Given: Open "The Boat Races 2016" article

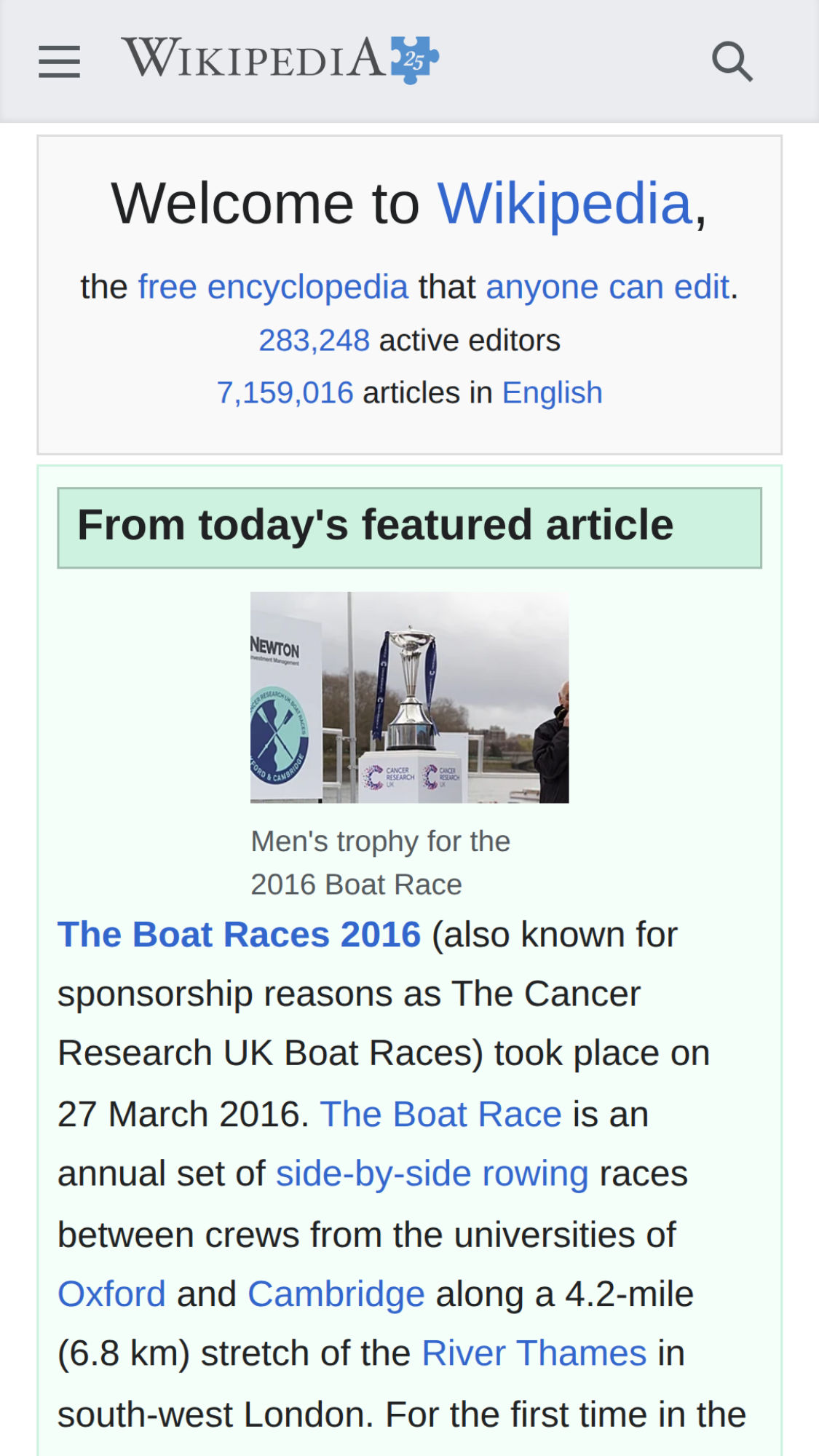Looking at the screenshot, I should coord(239,934).
